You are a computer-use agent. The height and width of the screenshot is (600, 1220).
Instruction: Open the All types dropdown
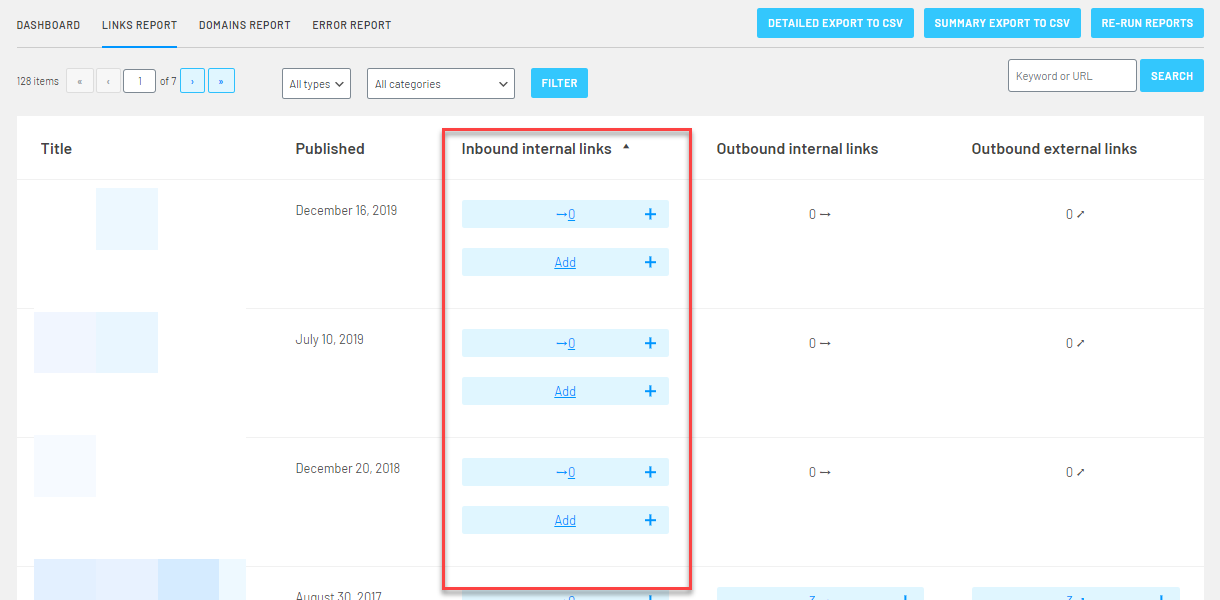pos(316,84)
